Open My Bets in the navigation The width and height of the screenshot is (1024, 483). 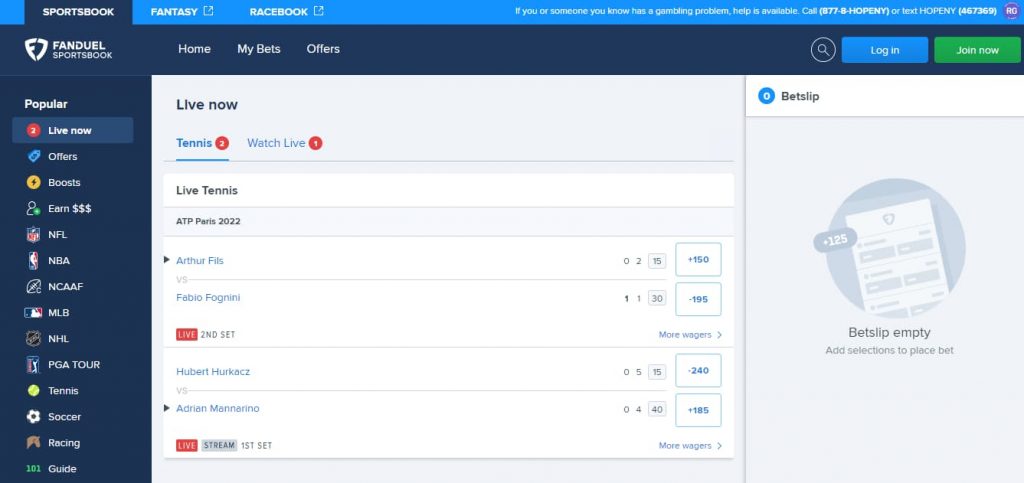click(x=259, y=49)
